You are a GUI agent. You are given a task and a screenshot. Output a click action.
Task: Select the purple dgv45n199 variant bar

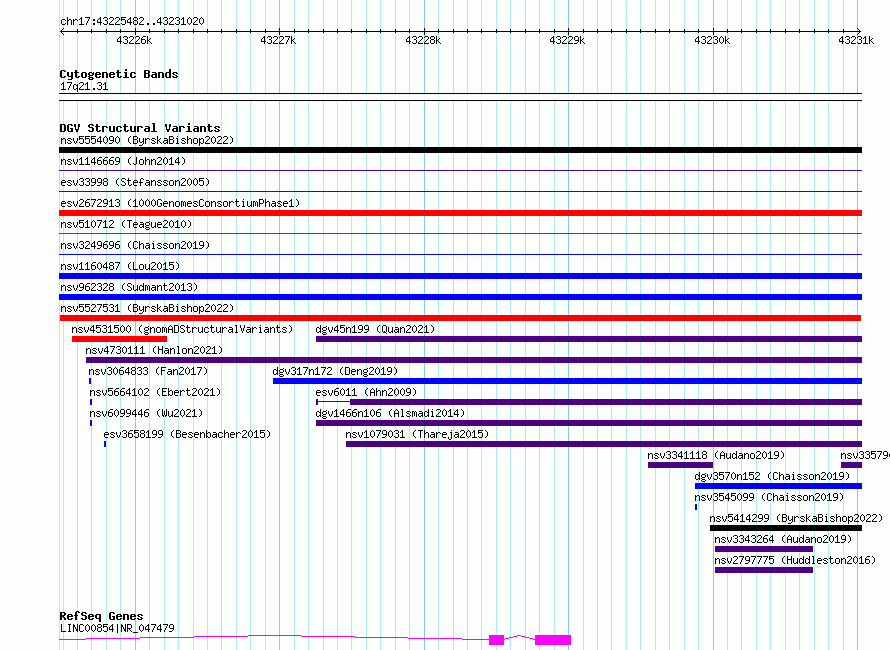pyautogui.click(x=589, y=339)
